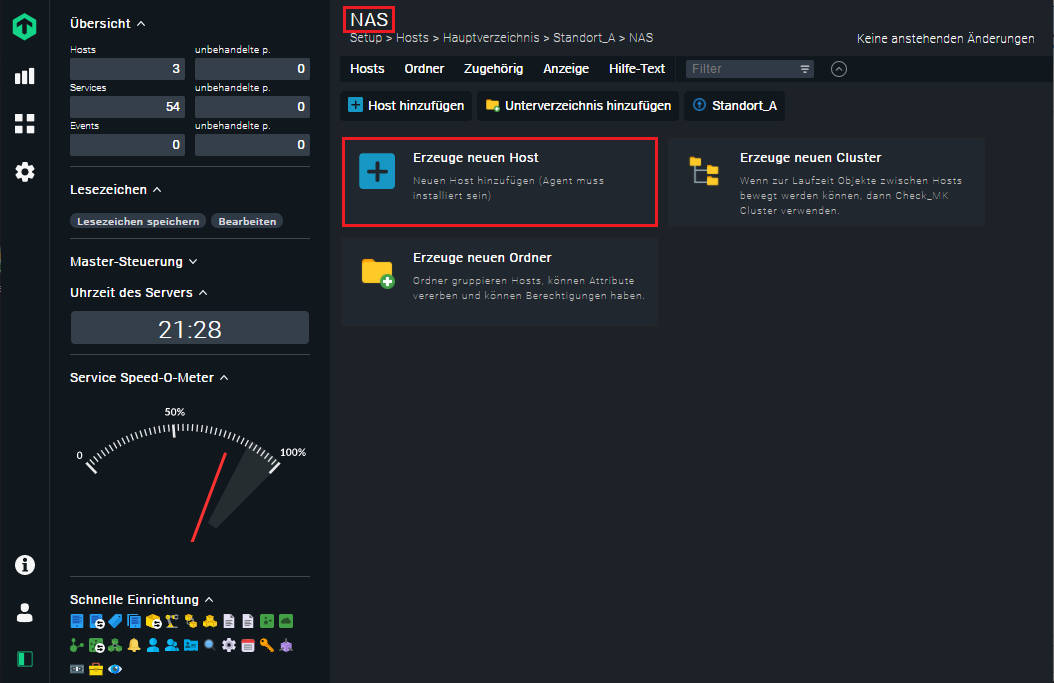
Task: Open the Customize grid menu
Action: pos(24,124)
